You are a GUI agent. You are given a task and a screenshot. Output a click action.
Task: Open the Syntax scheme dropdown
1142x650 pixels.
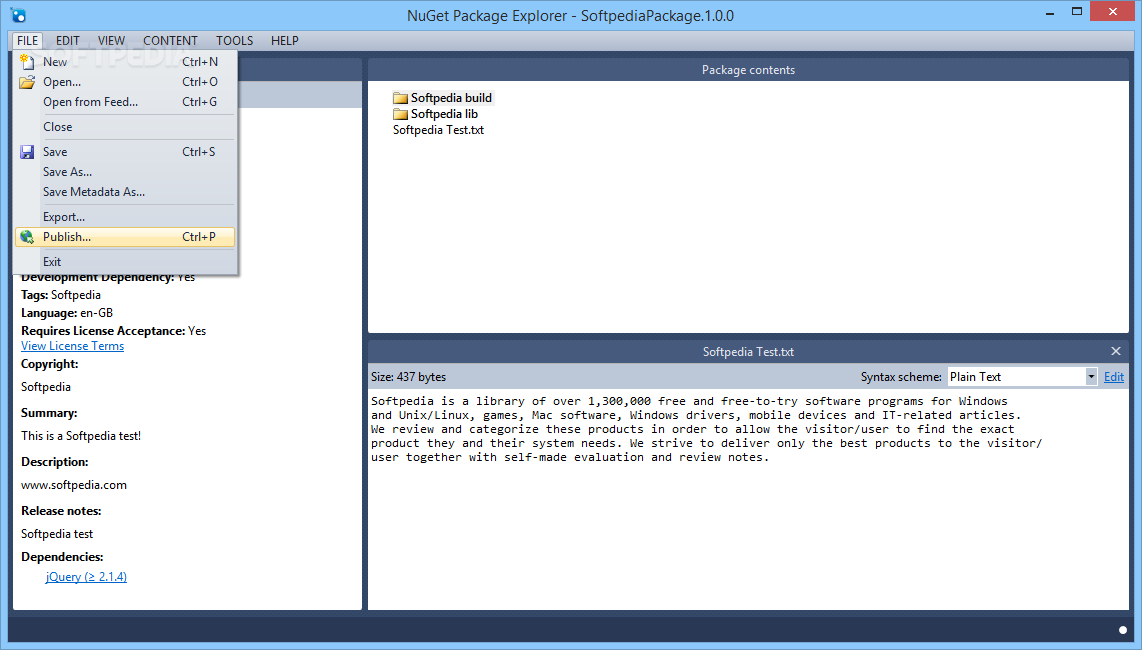[1022, 377]
